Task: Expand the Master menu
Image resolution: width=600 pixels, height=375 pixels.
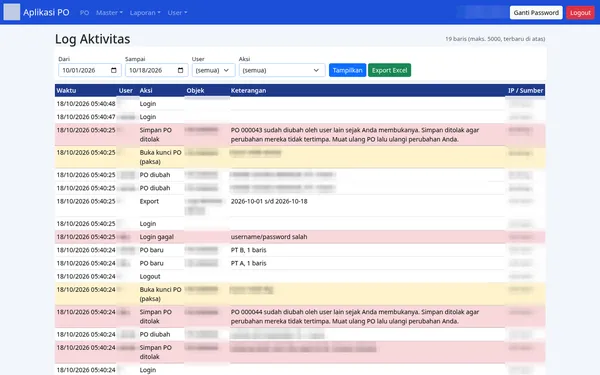Action: coord(109,13)
